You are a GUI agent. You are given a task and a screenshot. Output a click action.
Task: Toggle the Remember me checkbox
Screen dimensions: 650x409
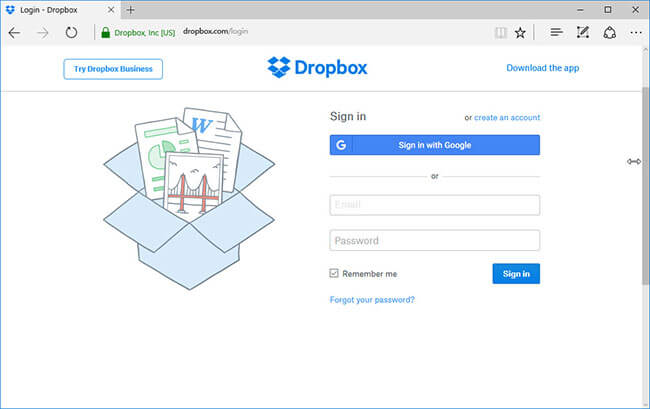tap(334, 273)
